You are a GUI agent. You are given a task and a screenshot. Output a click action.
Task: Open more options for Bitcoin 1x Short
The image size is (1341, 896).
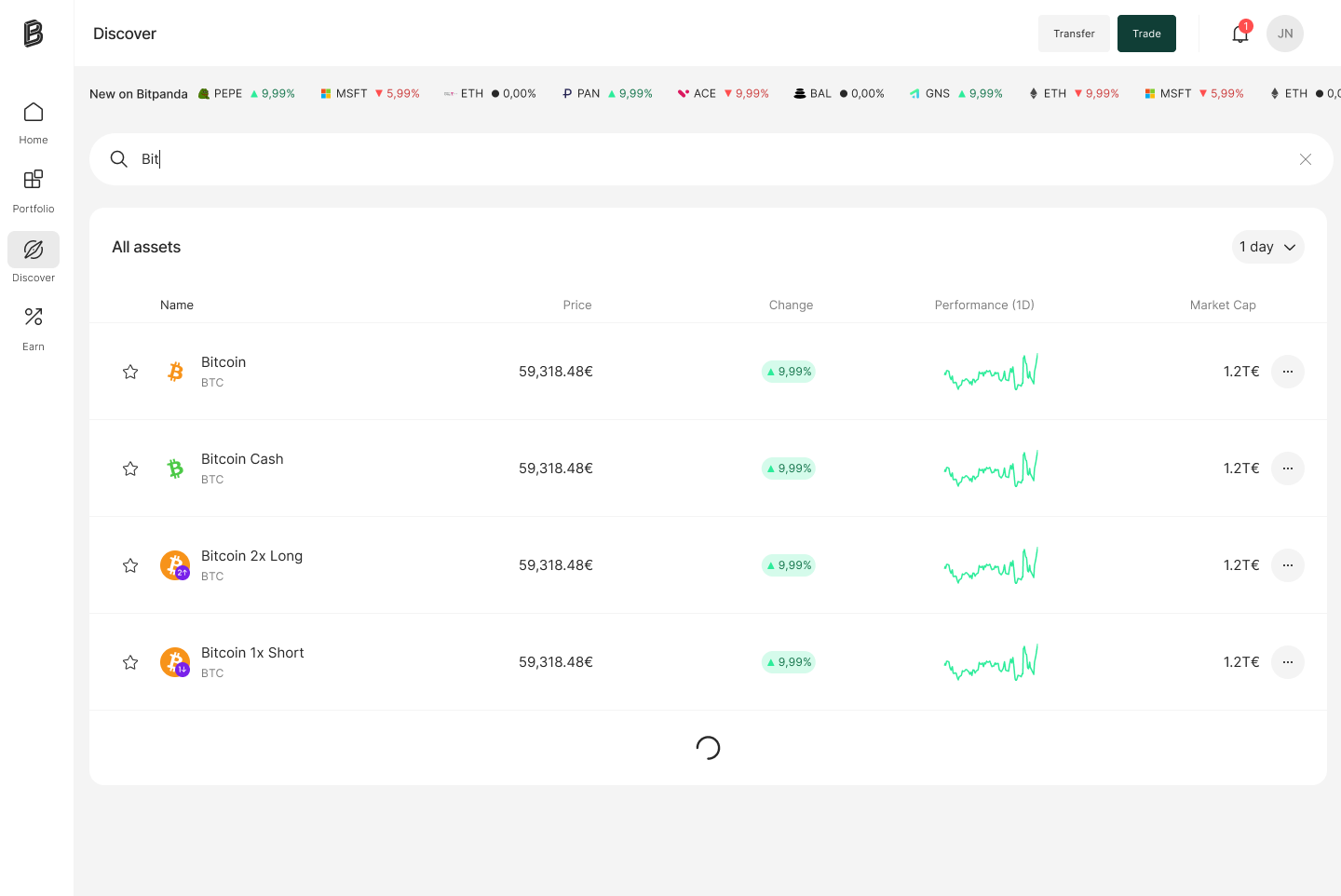point(1288,662)
